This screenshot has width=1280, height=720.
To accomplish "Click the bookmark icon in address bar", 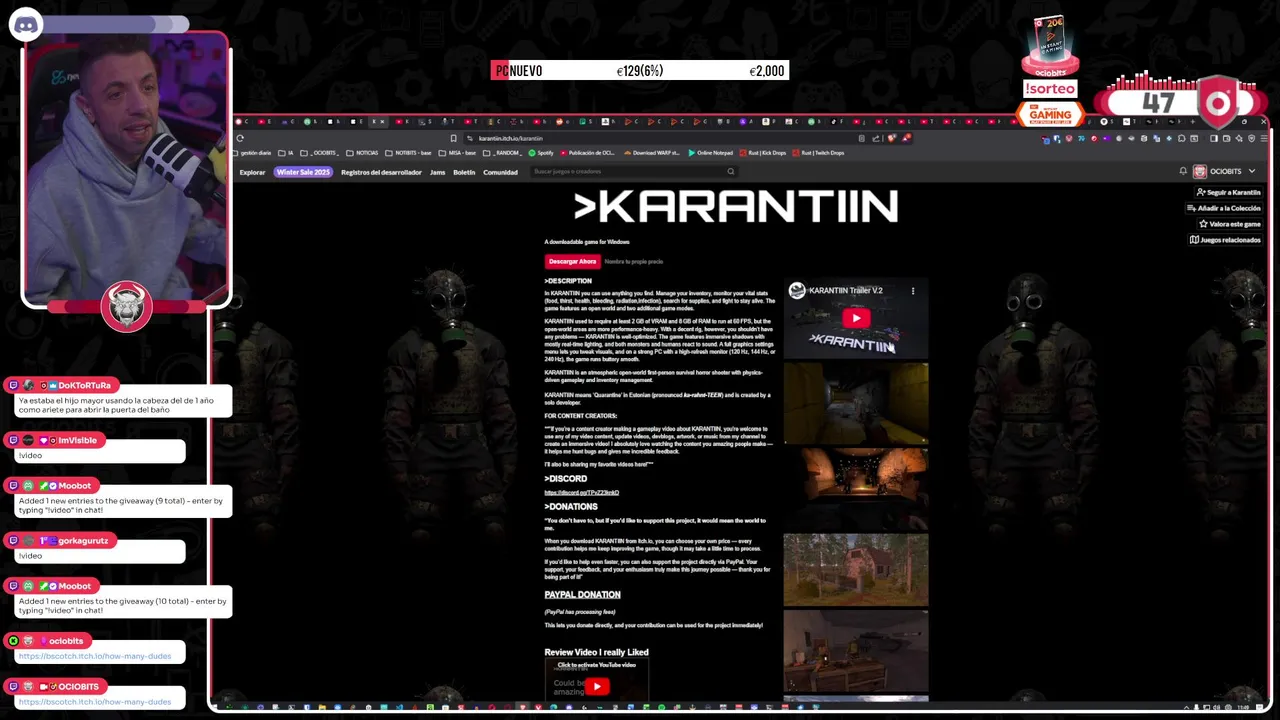I will click(x=454, y=138).
